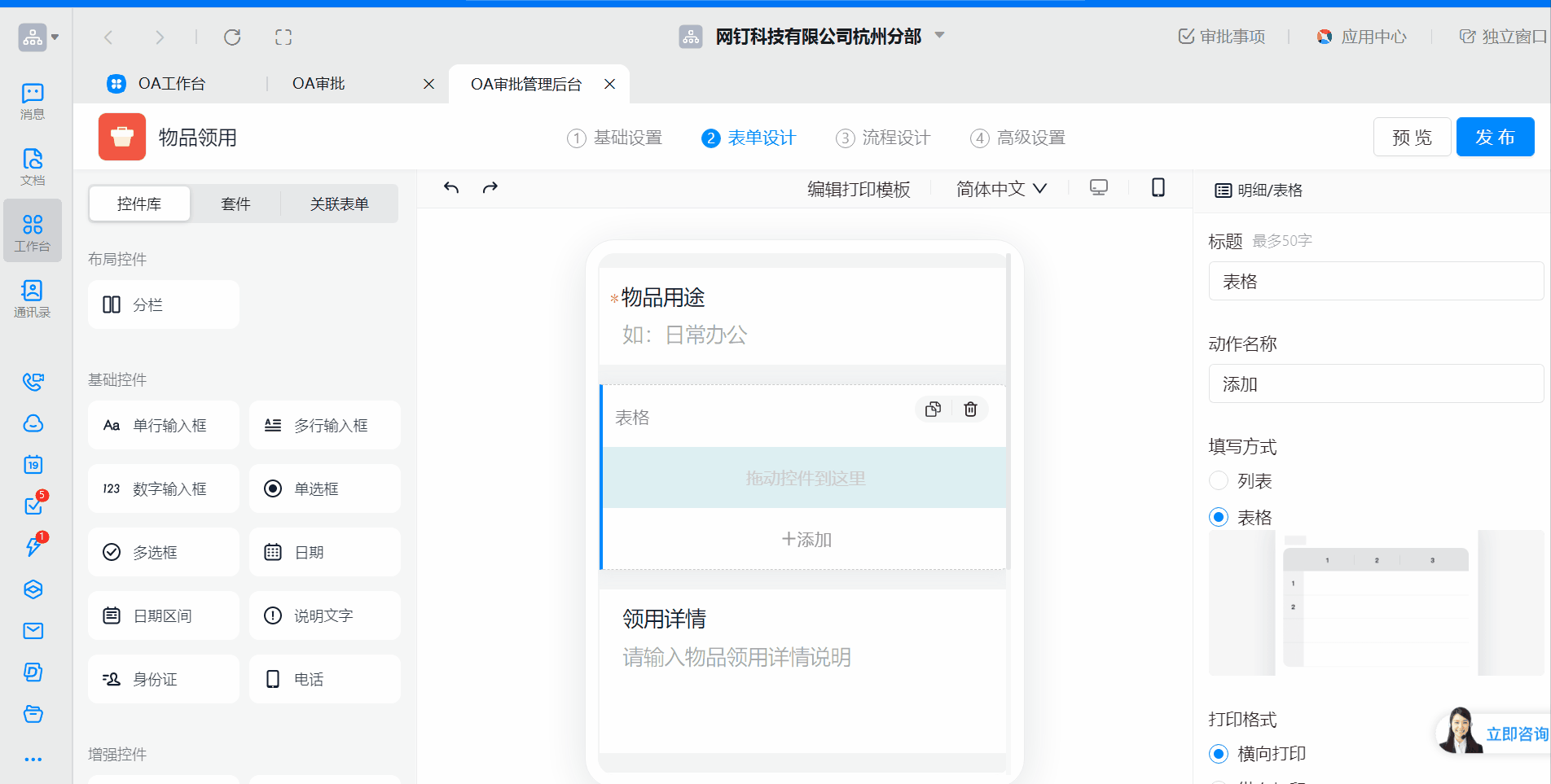This screenshot has height=784, width=1551.
Task: Open the mail envelope sidebar icon
Action: (33, 631)
